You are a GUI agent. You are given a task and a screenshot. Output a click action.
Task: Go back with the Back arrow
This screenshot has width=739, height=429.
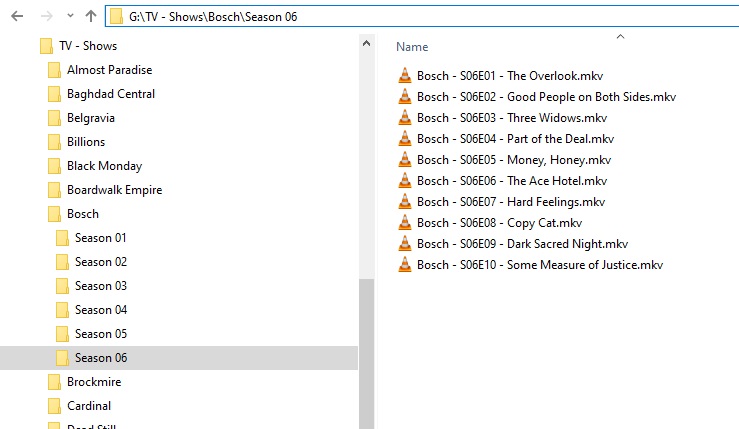coord(17,16)
